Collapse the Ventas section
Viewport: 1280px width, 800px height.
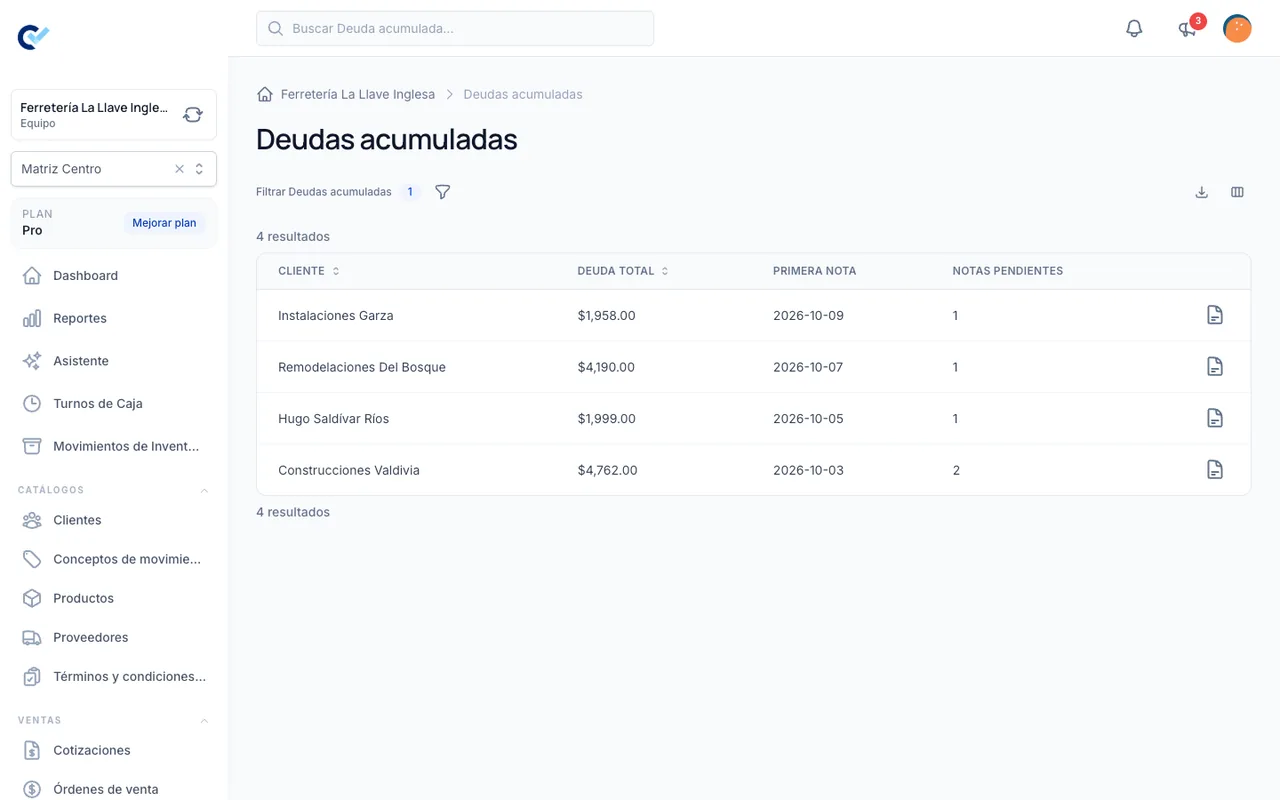[204, 720]
